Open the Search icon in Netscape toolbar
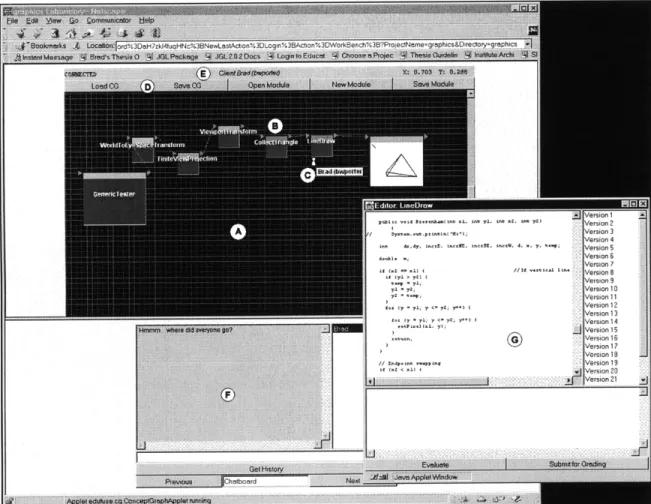 pyautogui.click(x=88, y=34)
